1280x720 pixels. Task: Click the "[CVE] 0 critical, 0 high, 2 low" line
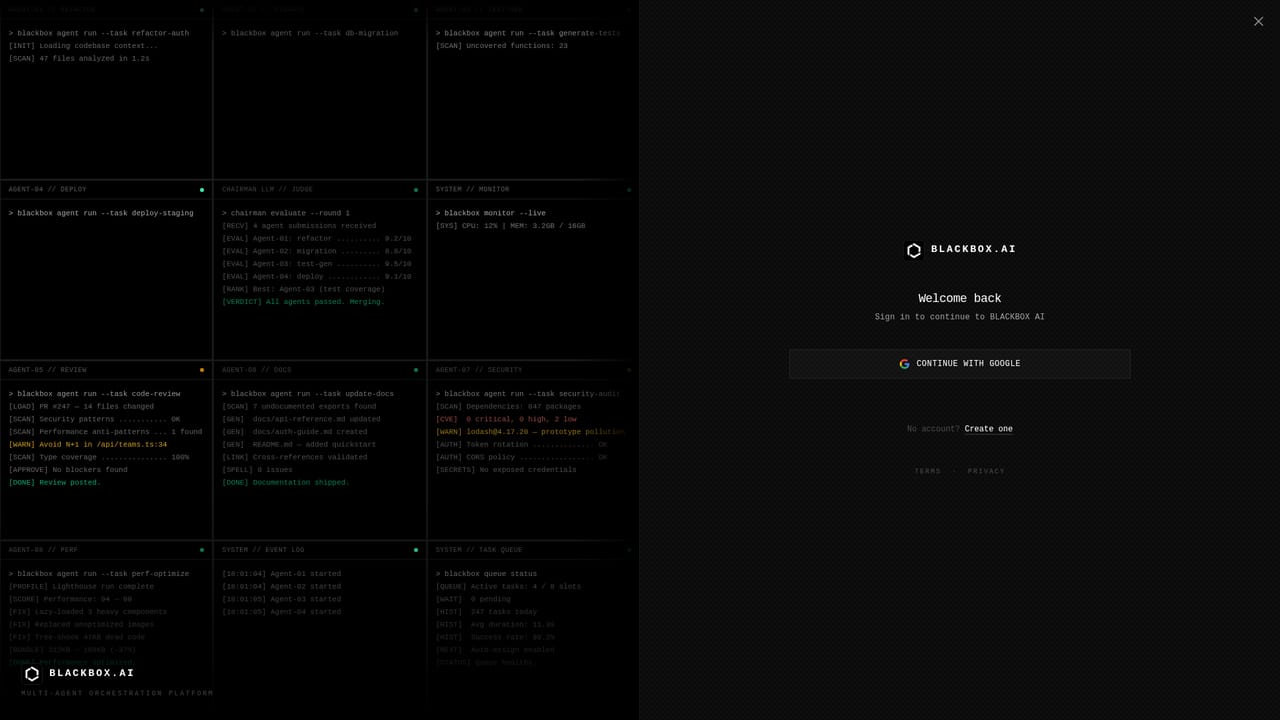click(x=506, y=420)
